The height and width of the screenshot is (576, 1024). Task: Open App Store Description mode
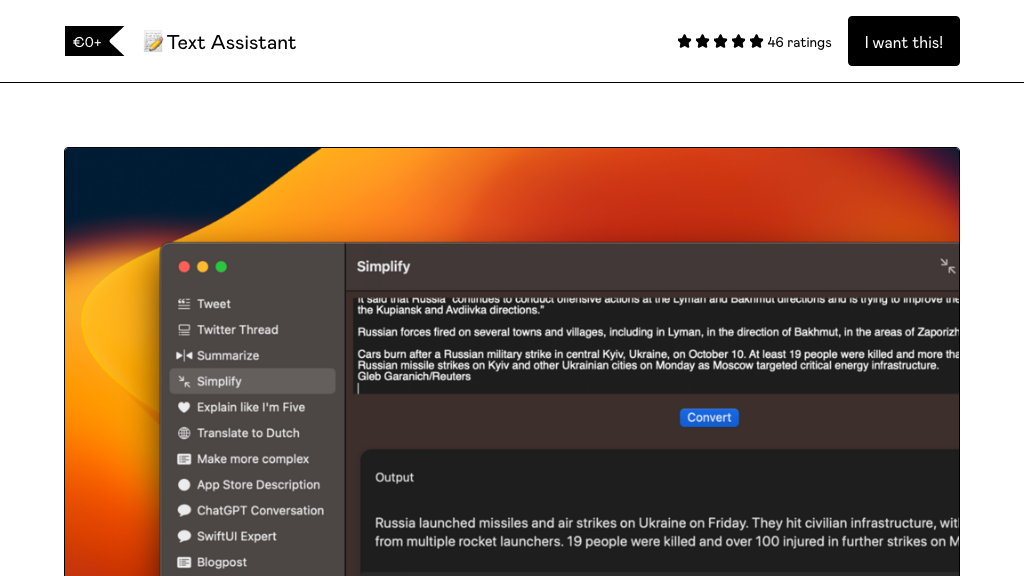[x=258, y=484]
